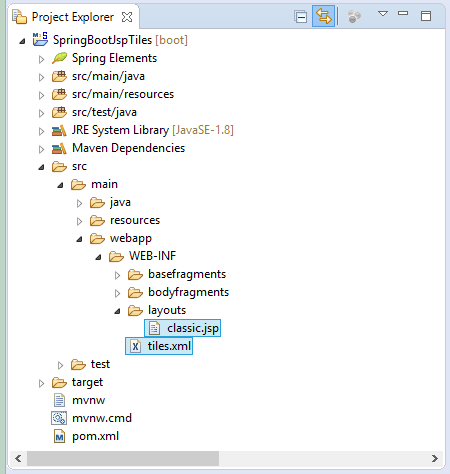The width and height of the screenshot is (450, 474).
Task: Collapse the SpringBootJspTiles project node
Action: click(x=23, y=41)
